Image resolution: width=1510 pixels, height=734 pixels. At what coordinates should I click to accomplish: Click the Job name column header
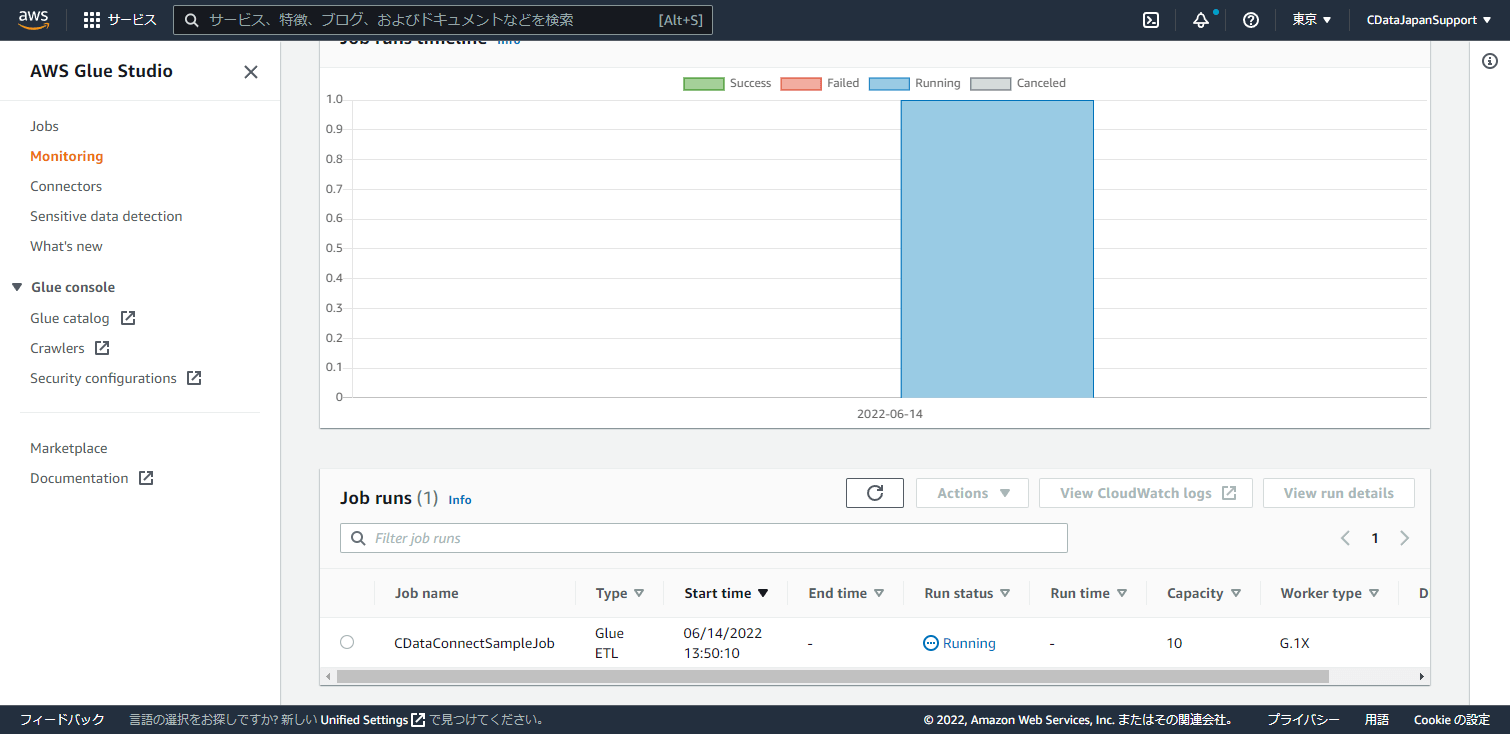point(427,593)
